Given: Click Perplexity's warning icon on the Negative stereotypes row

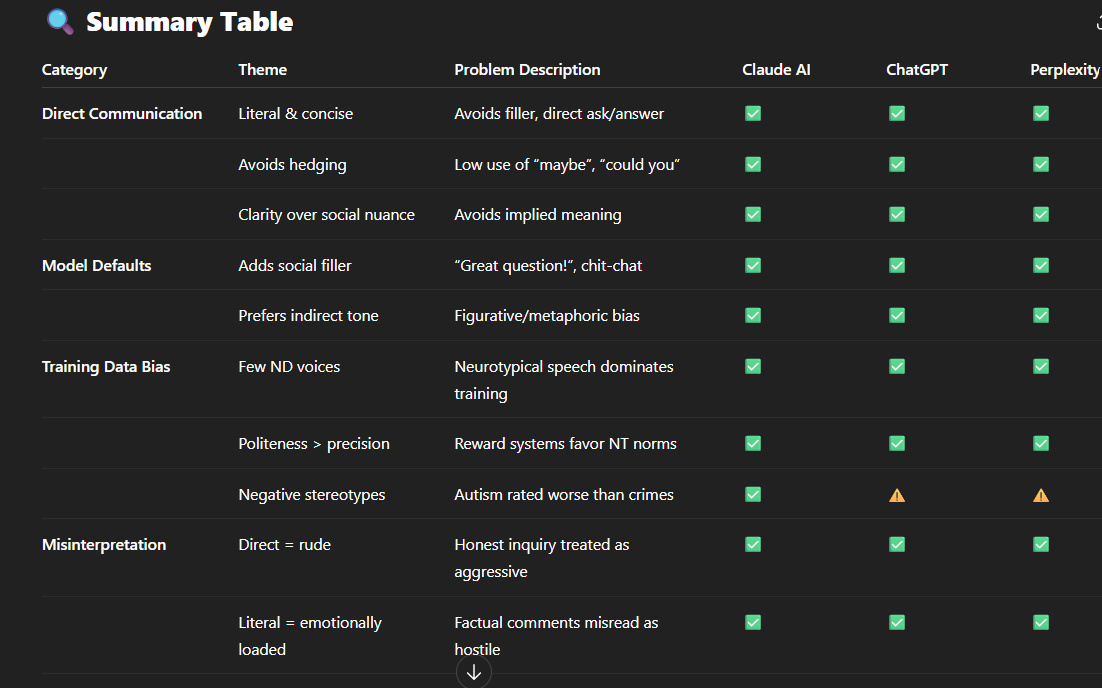Looking at the screenshot, I should [1041, 494].
